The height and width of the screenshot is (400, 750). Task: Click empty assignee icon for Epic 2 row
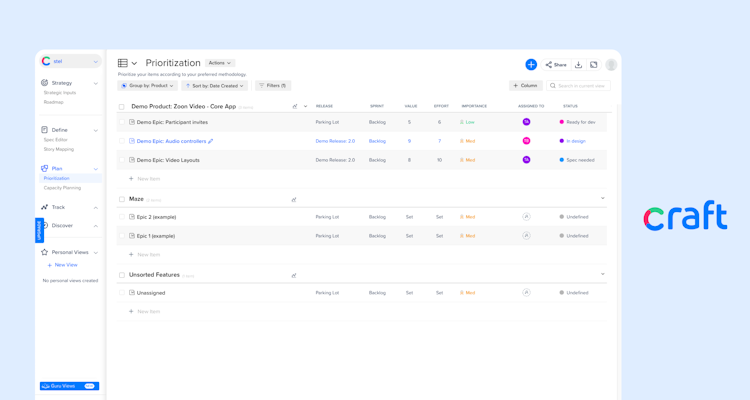point(526,217)
